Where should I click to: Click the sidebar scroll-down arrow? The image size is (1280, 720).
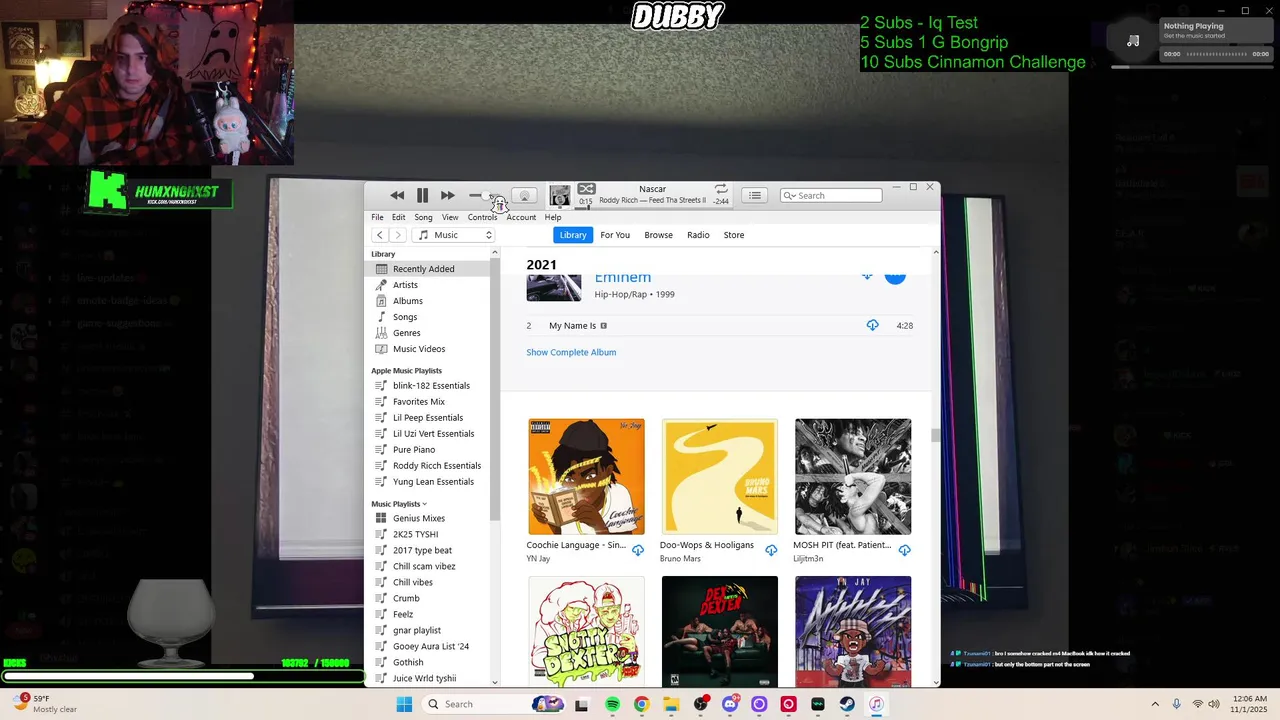click(x=495, y=682)
